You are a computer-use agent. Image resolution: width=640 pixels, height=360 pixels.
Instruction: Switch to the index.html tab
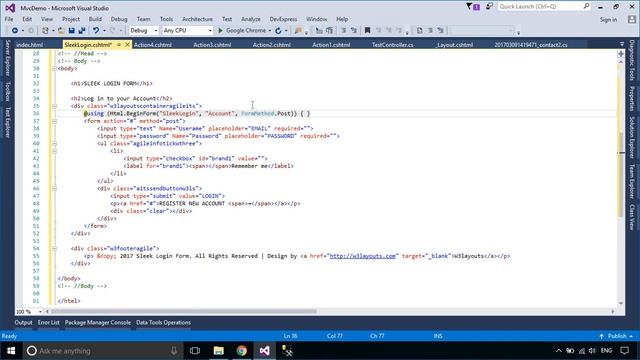click(x=29, y=45)
